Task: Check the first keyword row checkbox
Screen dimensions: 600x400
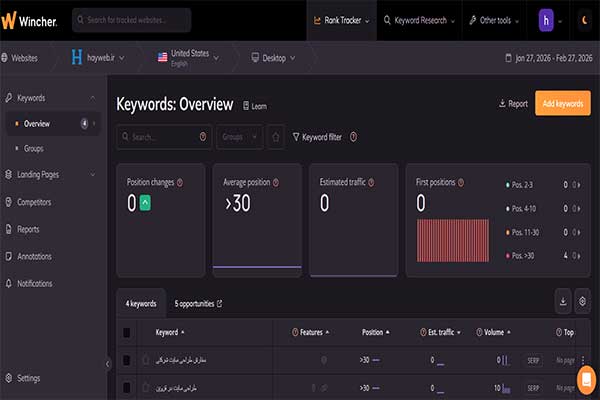Action: (127, 360)
